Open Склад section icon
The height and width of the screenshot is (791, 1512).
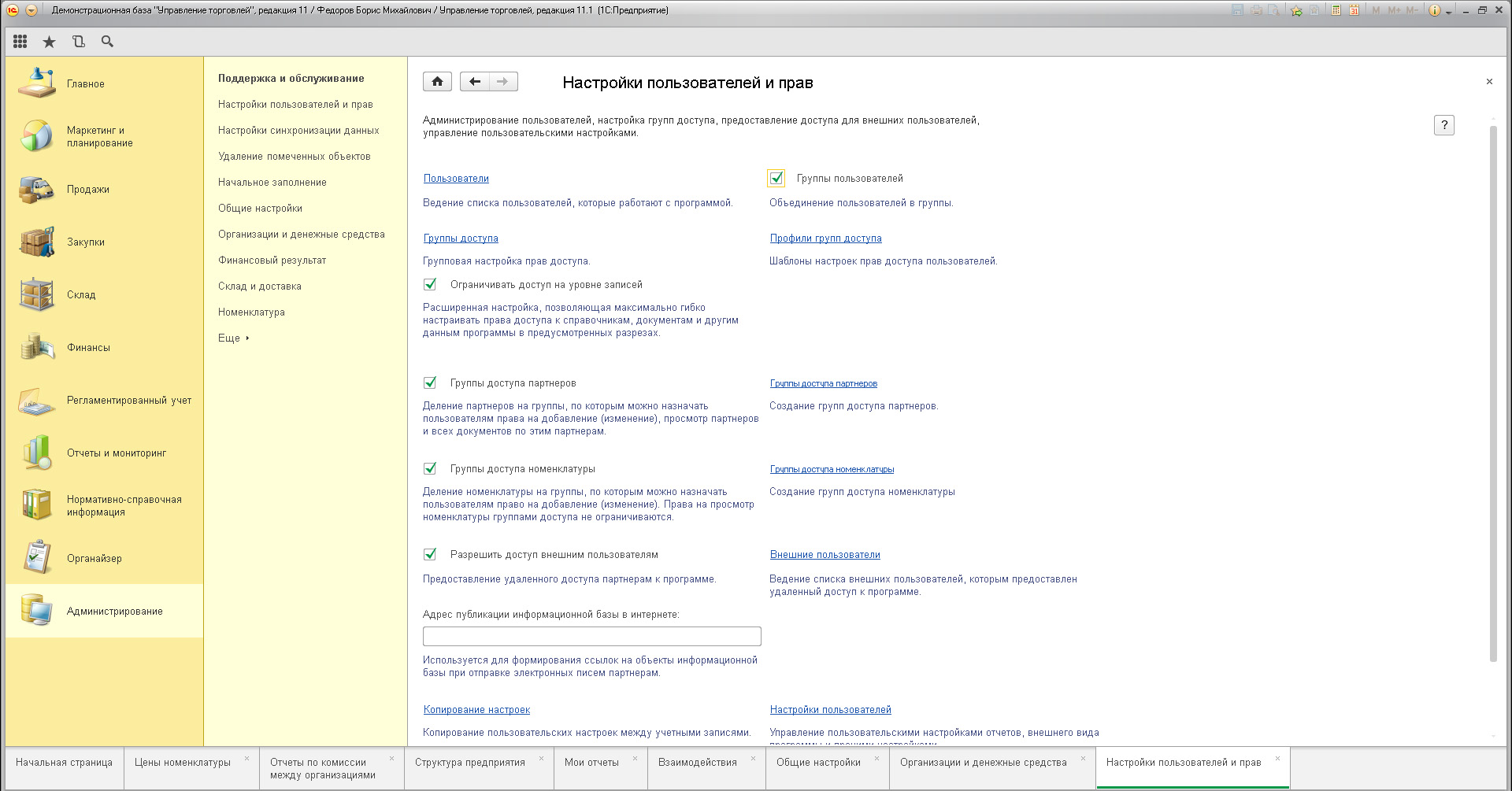pyautogui.click(x=37, y=294)
